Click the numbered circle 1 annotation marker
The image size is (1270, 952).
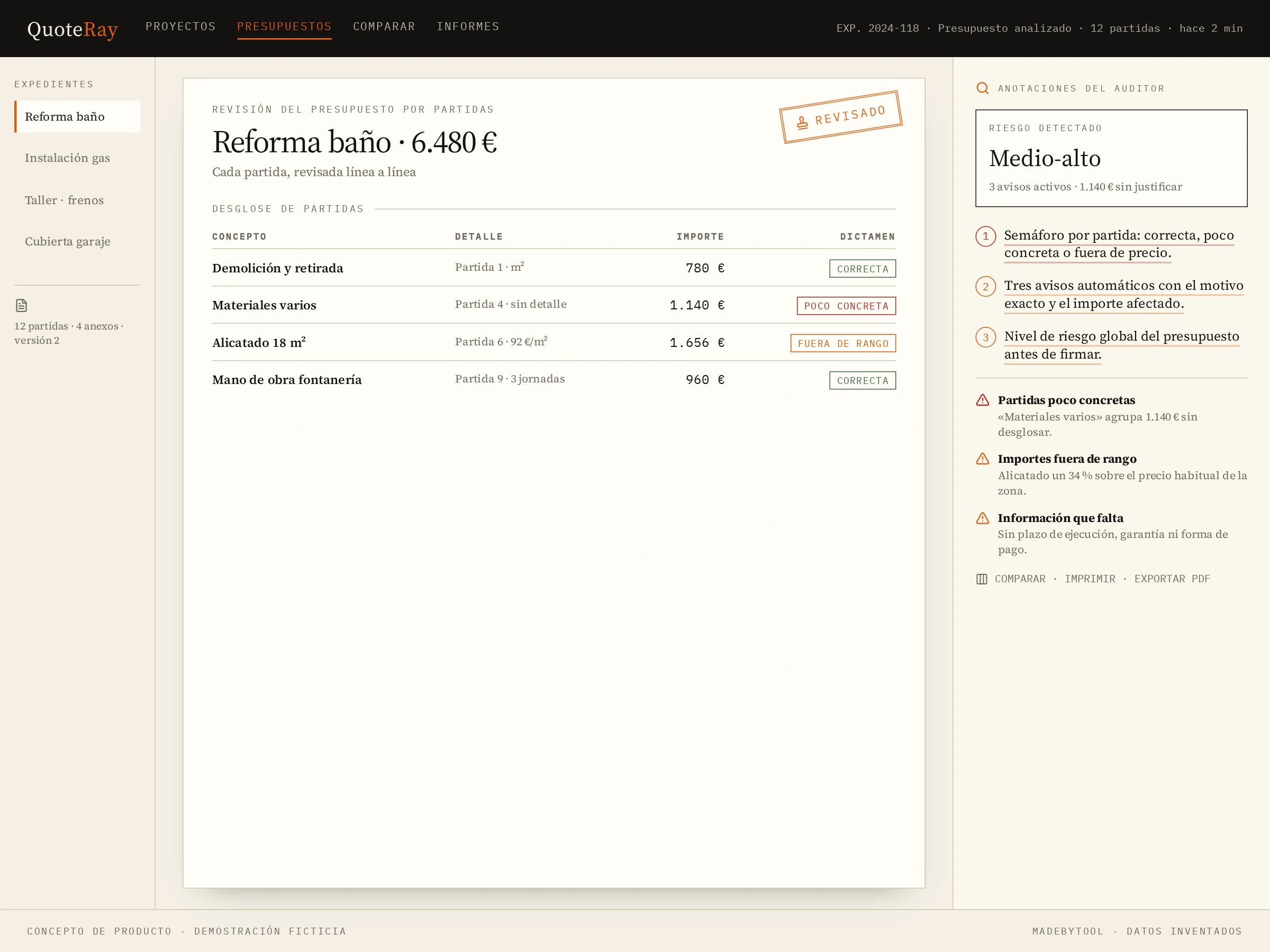tap(985, 236)
